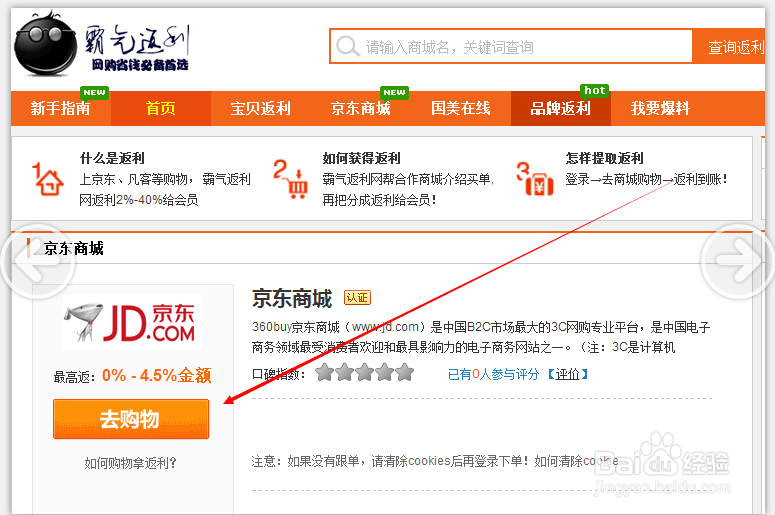Open the 品牌返利 menu item
The width and height of the screenshot is (775, 515).
pos(560,108)
